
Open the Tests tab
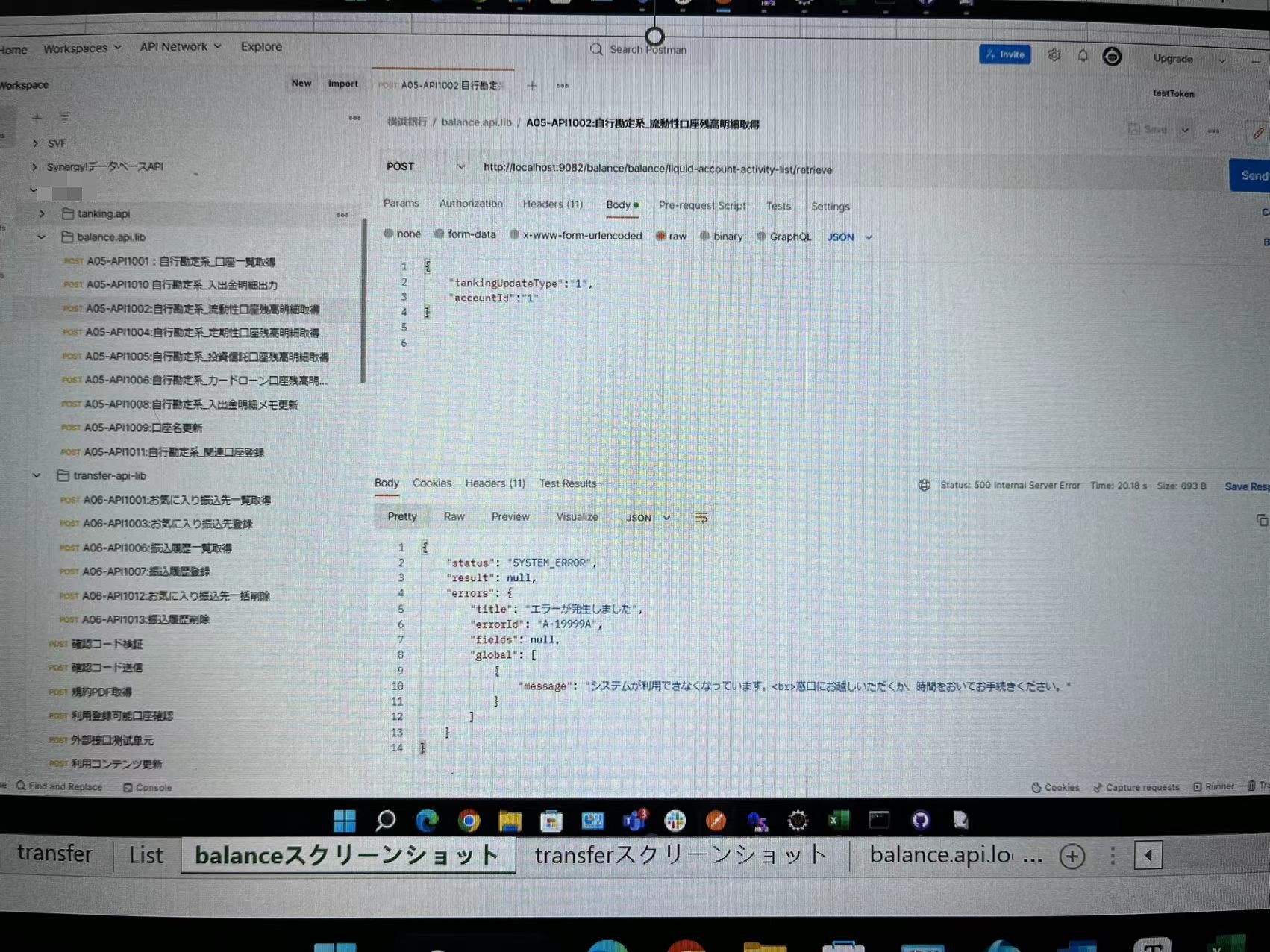pos(778,206)
